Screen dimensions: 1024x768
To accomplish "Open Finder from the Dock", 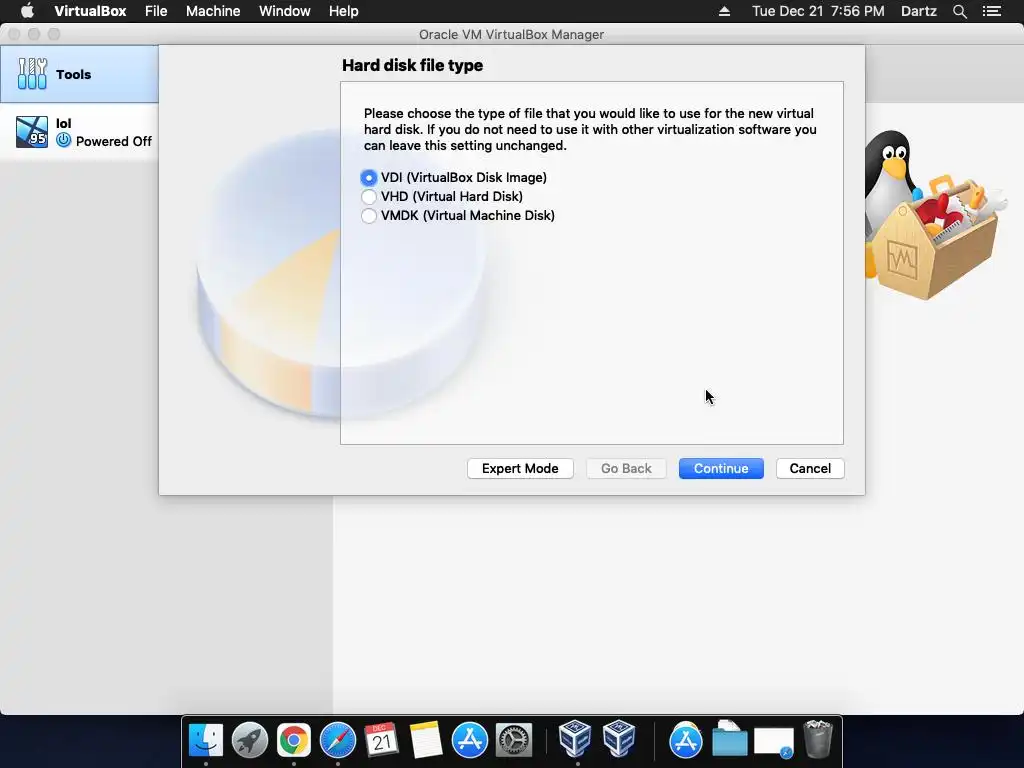I will 206,740.
